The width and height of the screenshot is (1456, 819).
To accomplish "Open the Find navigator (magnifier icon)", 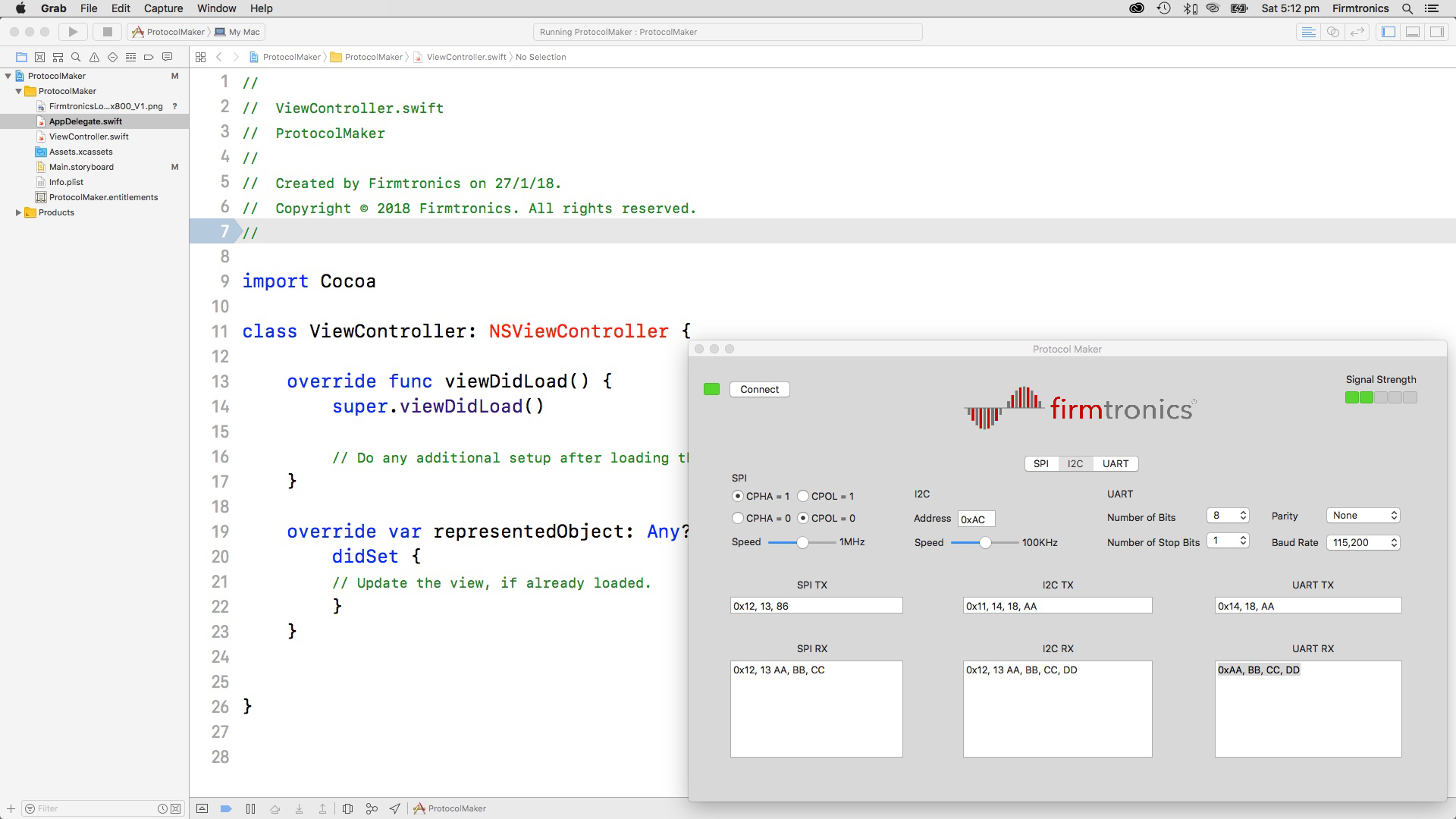I will (x=76, y=57).
